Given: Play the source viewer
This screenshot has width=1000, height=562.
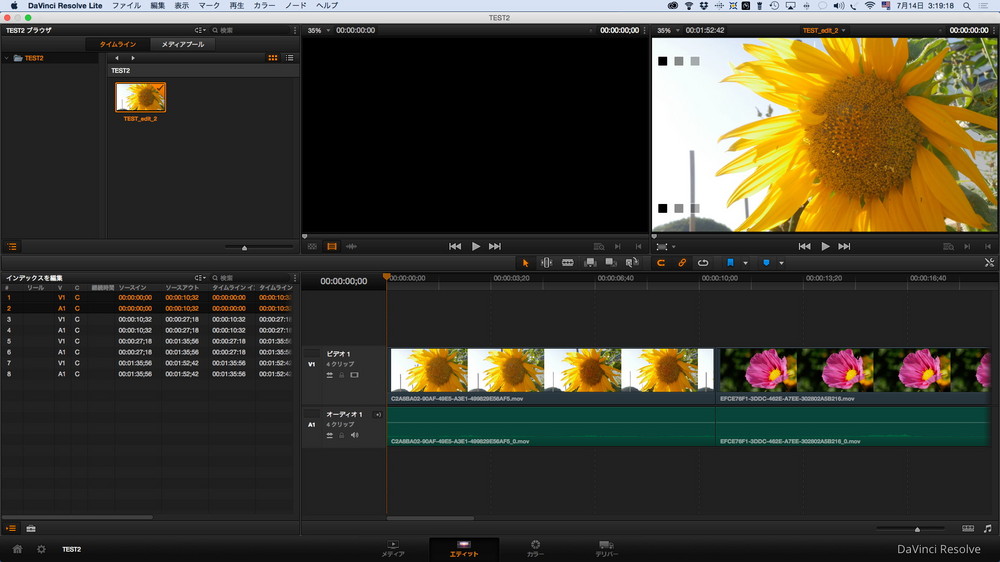Looking at the screenshot, I should pos(476,246).
